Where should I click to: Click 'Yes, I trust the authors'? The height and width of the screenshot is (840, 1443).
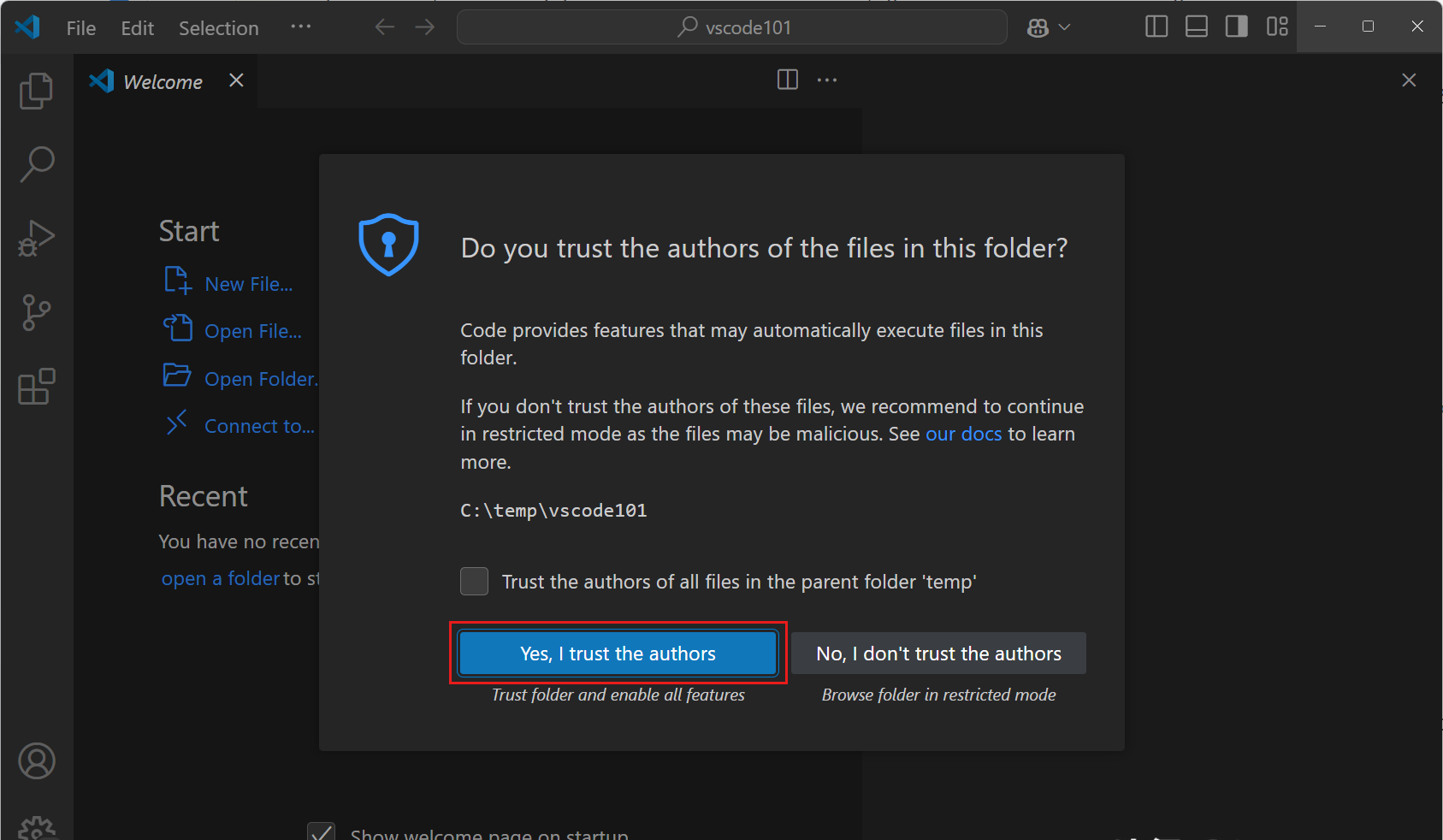coord(618,654)
